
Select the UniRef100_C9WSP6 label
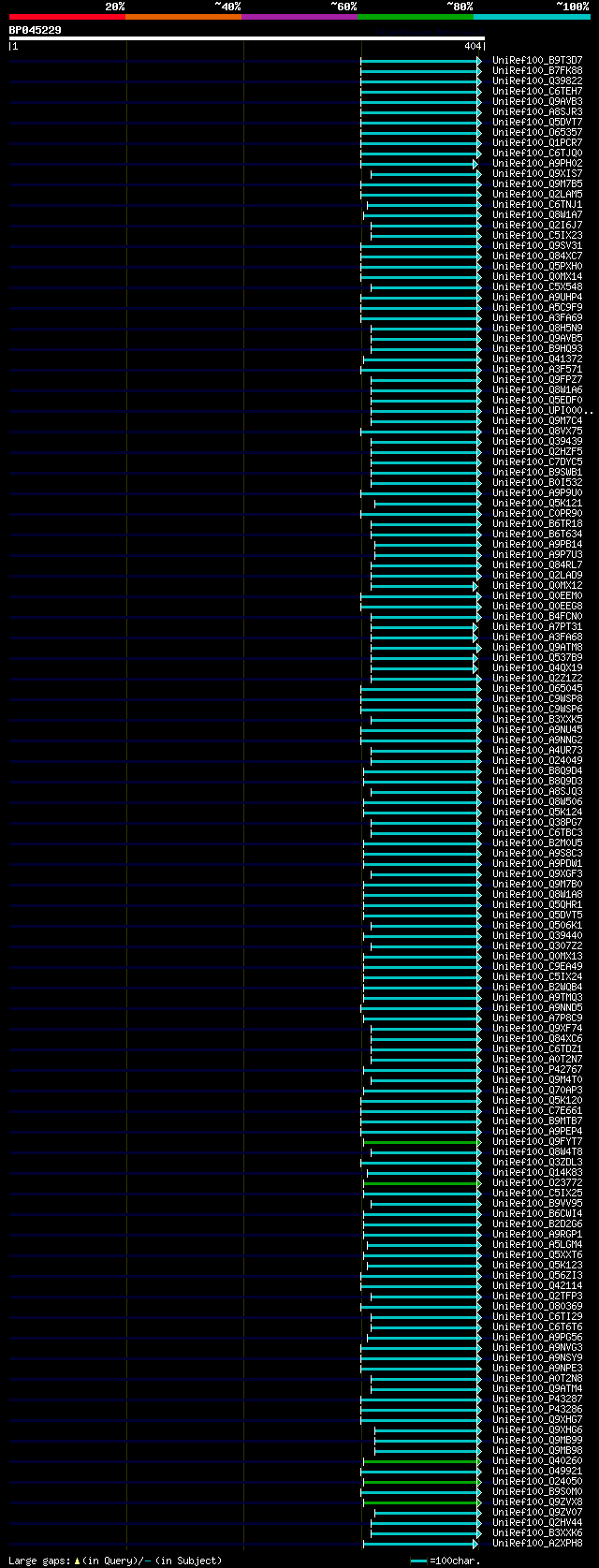(x=537, y=709)
